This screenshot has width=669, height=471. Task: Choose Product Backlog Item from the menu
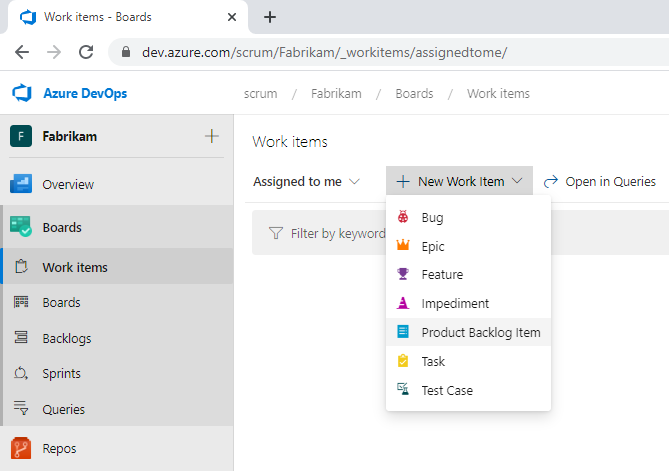pos(468,332)
